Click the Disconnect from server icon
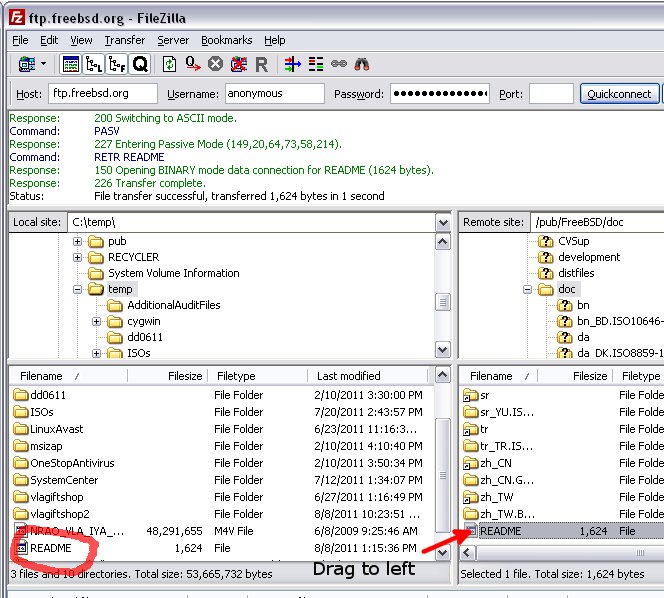Image resolution: width=664 pixels, height=598 pixels. coord(239,64)
